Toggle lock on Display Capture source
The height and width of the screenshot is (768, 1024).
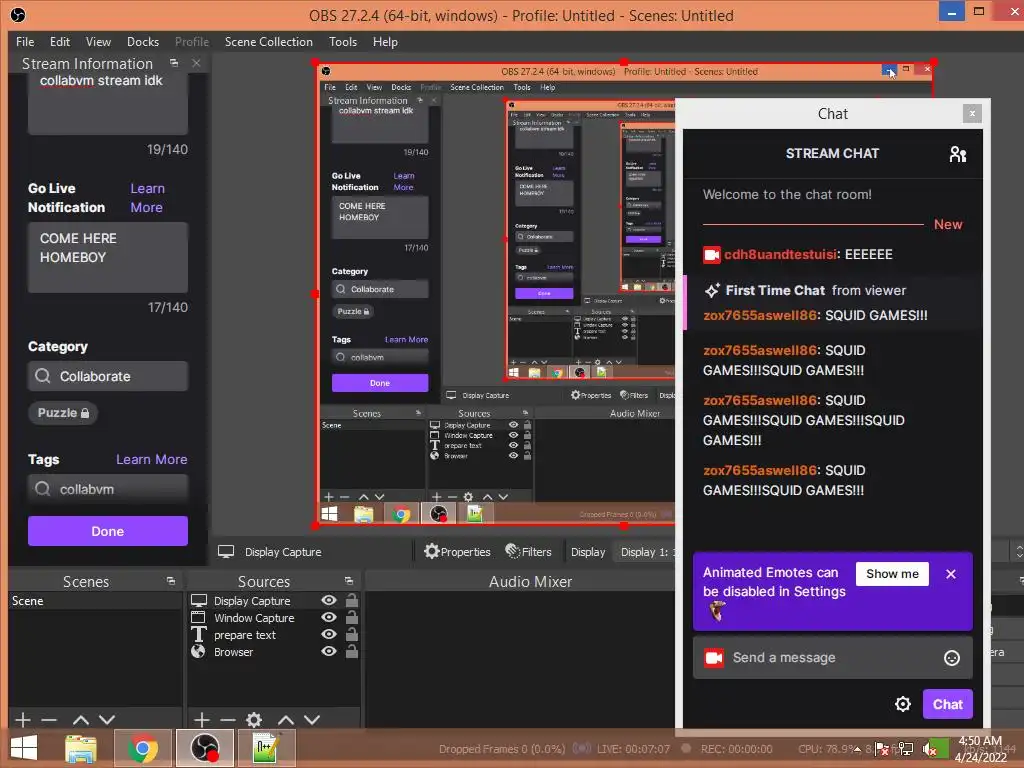[x=351, y=600]
